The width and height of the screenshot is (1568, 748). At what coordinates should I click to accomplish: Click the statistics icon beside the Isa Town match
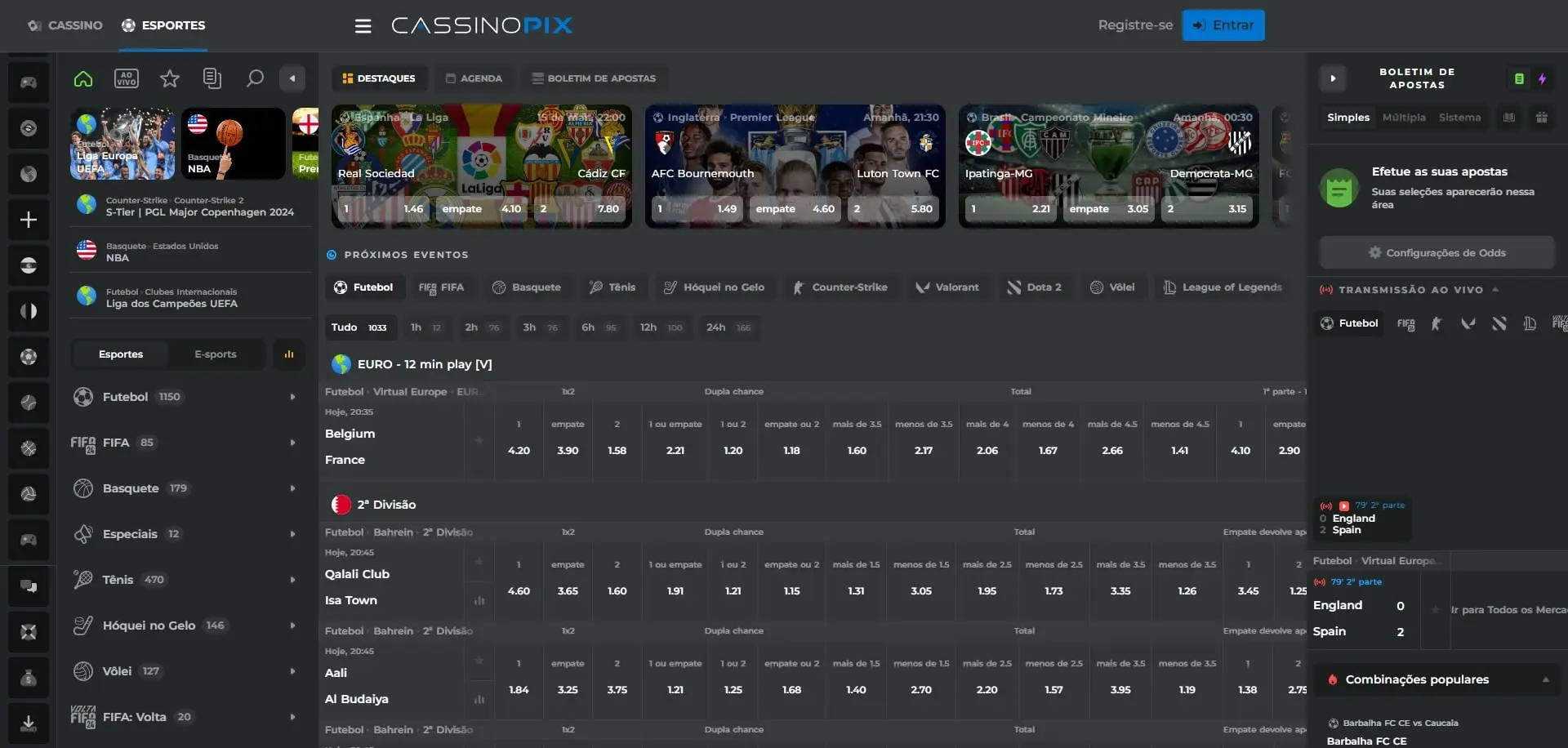coord(480,600)
